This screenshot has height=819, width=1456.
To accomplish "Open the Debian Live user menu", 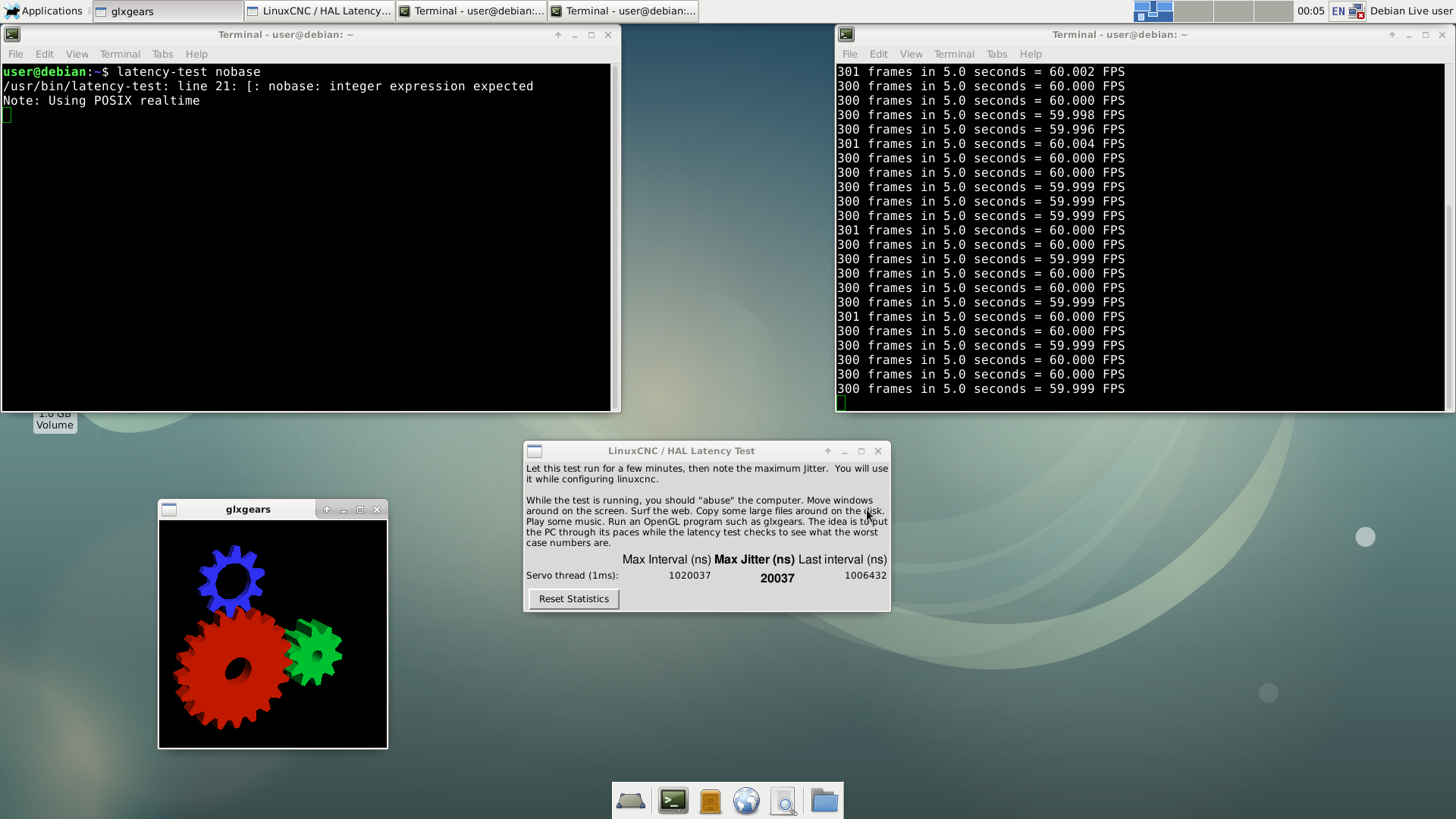I will (x=1411, y=11).
